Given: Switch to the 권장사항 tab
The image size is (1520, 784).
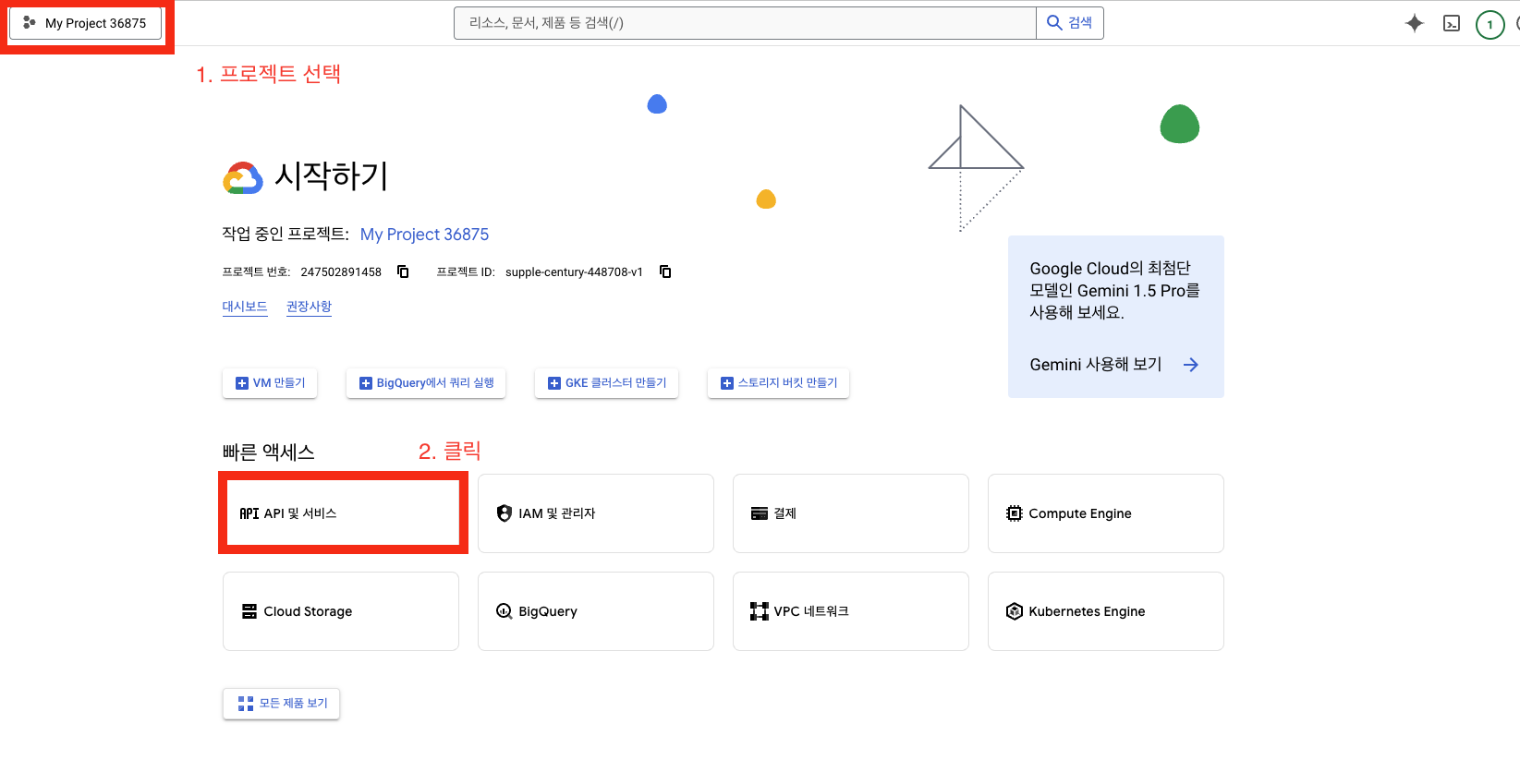Looking at the screenshot, I should (x=309, y=307).
